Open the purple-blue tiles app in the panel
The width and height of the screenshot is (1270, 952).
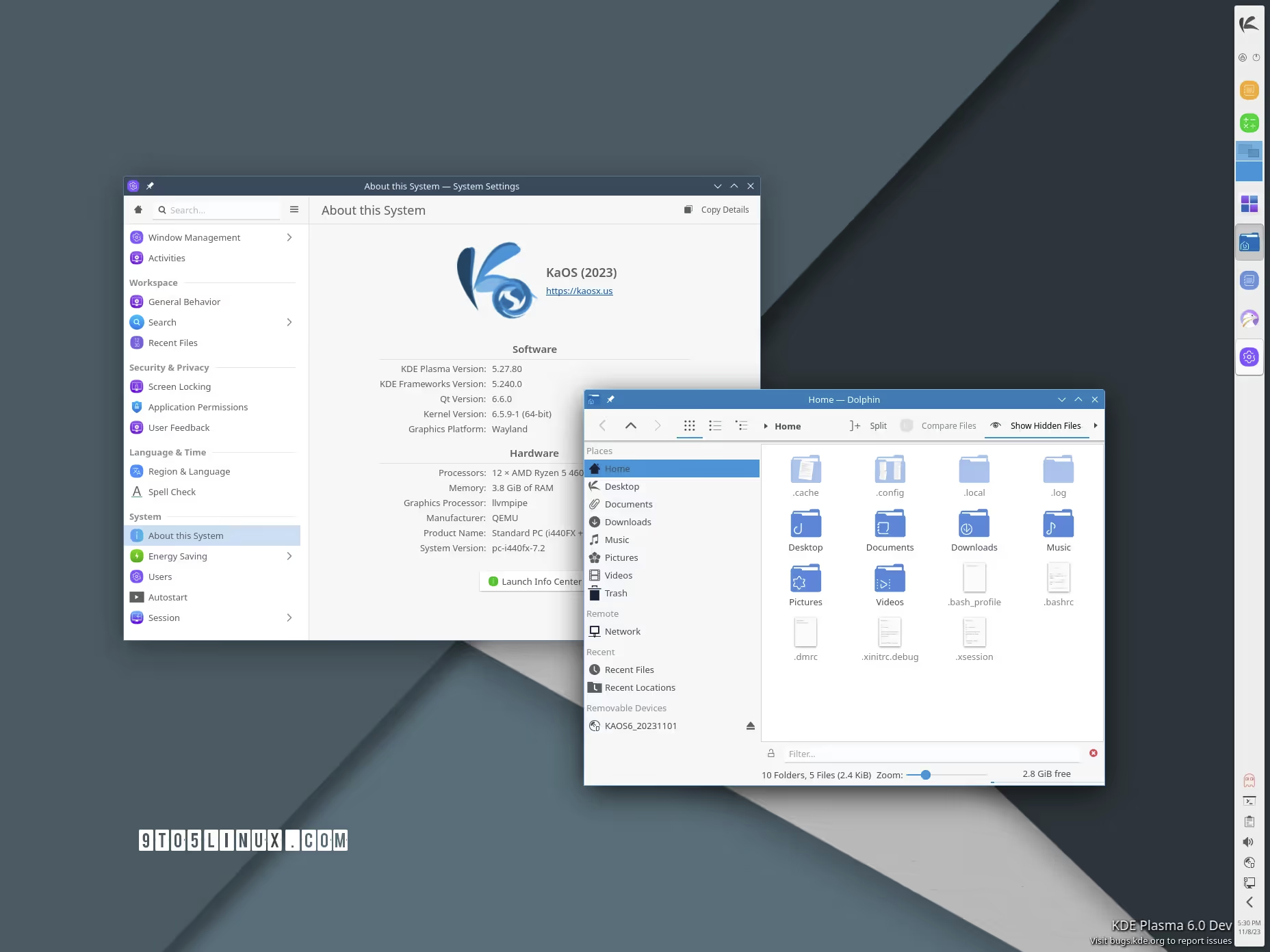(x=1249, y=204)
